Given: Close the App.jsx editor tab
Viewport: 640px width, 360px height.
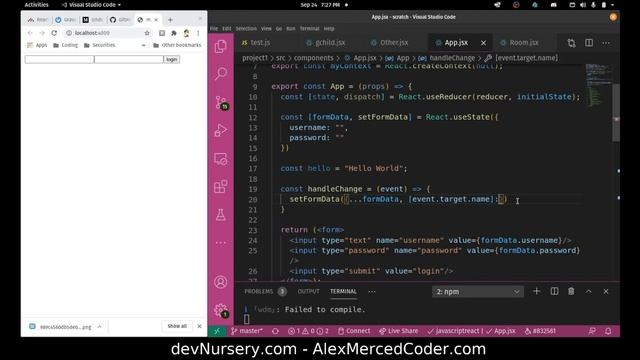Looking at the screenshot, I should point(483,43).
